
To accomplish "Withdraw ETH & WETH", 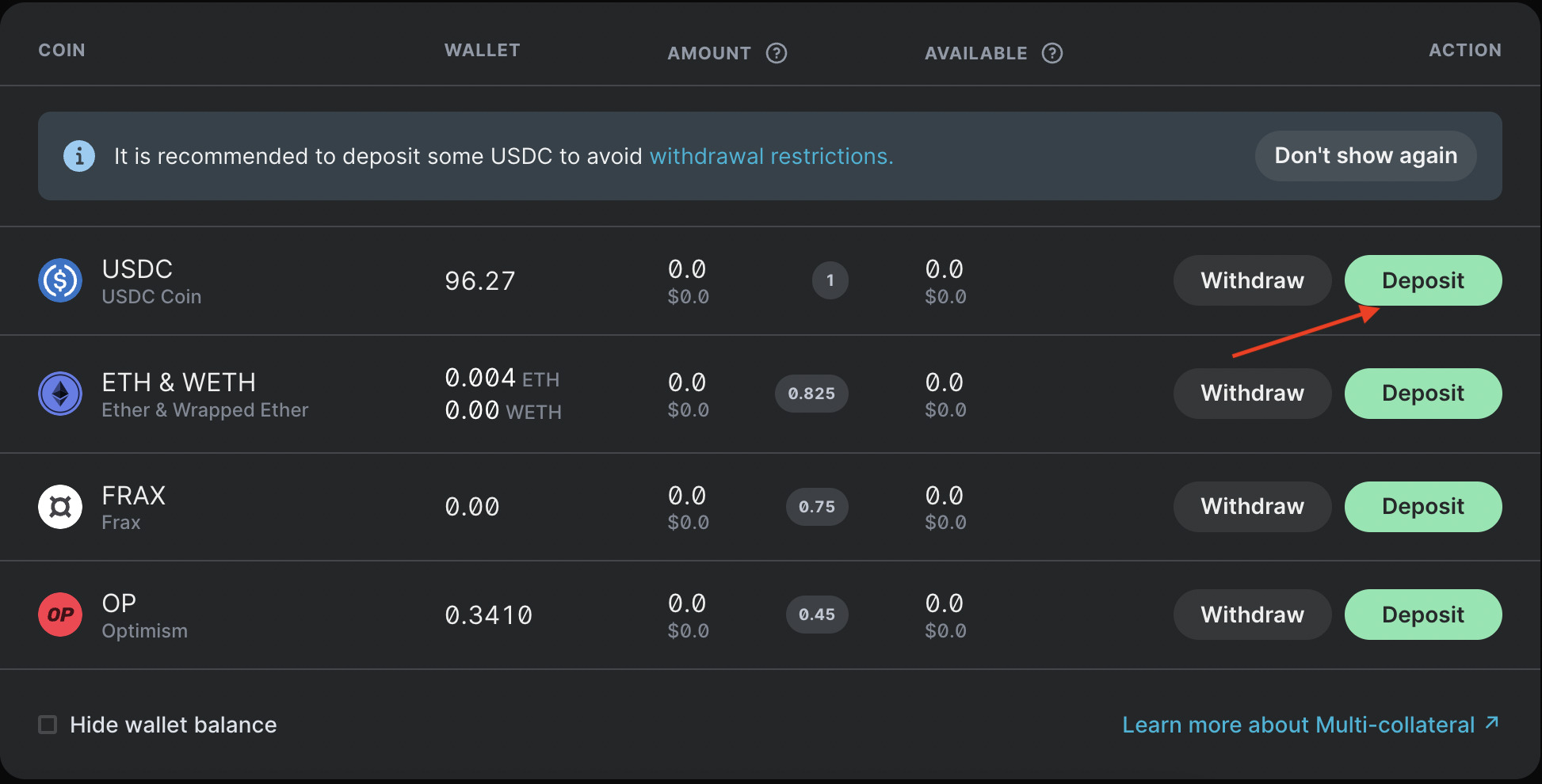I will [x=1252, y=394].
